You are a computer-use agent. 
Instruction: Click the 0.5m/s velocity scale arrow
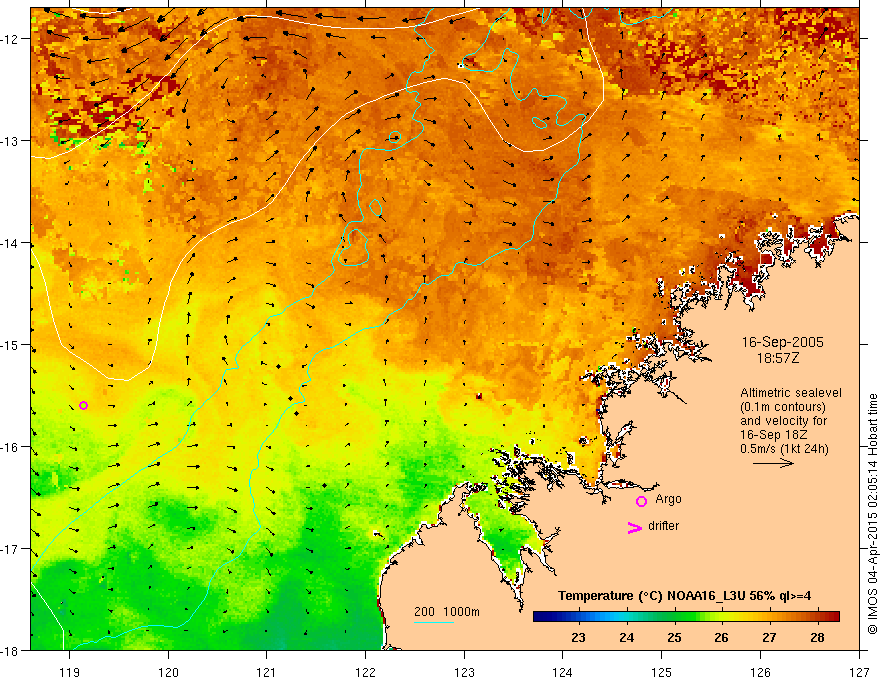click(773, 463)
